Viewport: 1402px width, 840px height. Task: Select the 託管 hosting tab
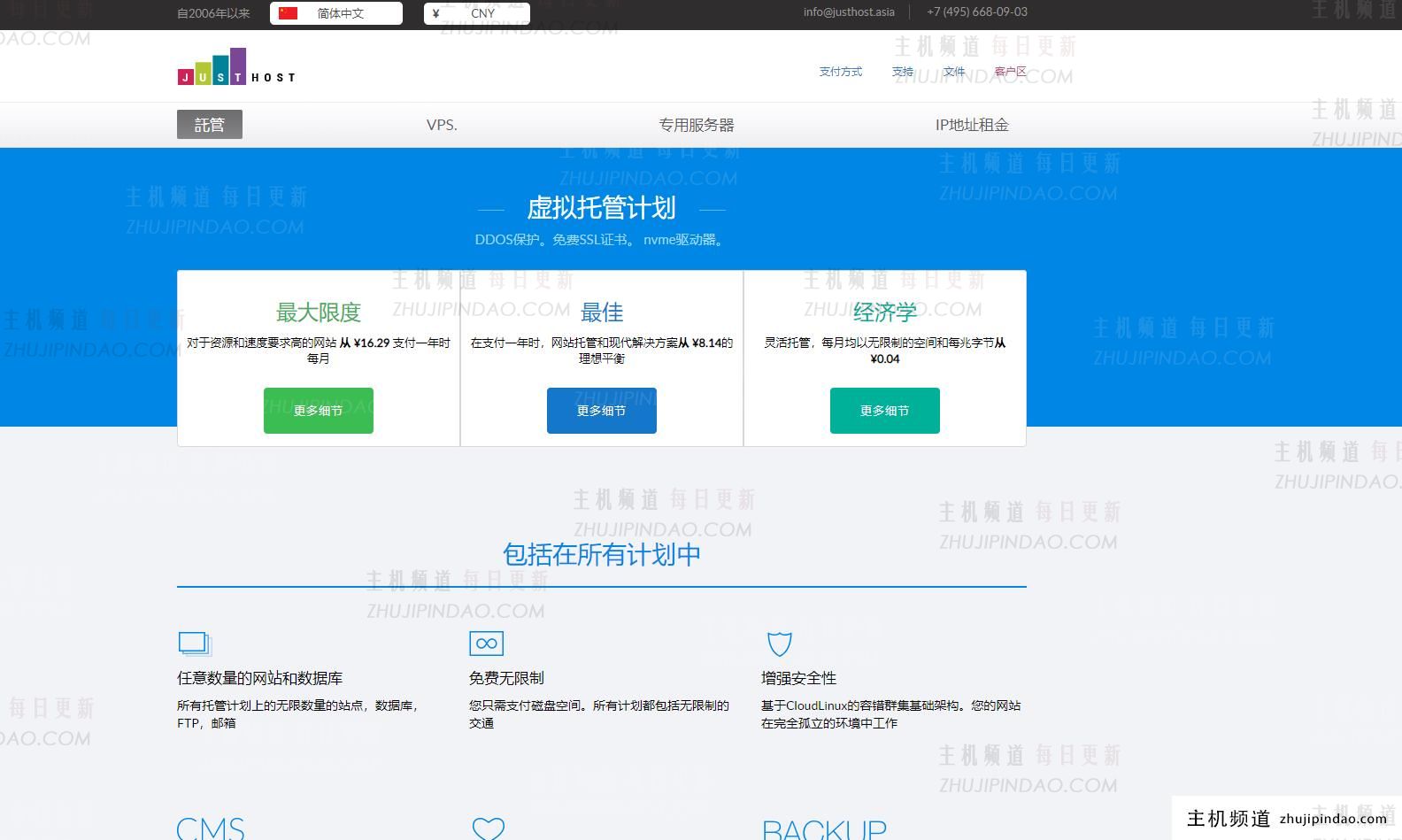pyautogui.click(x=210, y=125)
